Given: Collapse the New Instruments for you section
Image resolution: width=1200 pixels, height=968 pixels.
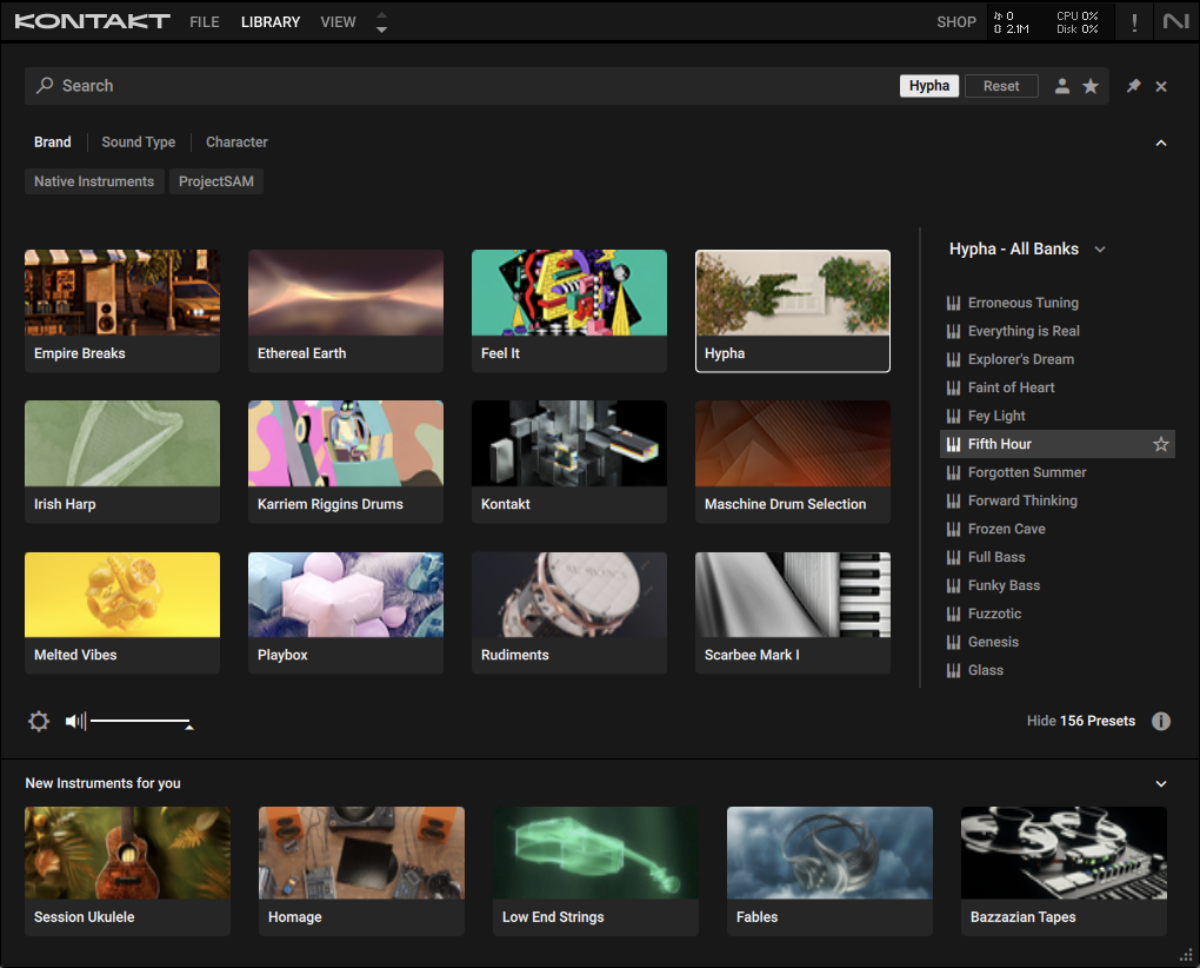Looking at the screenshot, I should (1161, 784).
